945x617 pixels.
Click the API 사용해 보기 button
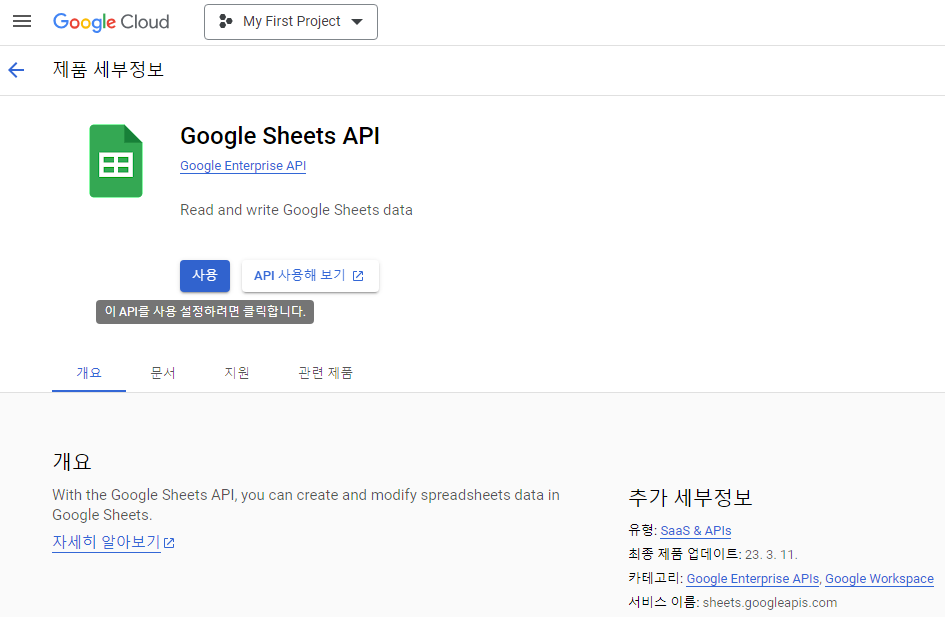click(x=310, y=275)
